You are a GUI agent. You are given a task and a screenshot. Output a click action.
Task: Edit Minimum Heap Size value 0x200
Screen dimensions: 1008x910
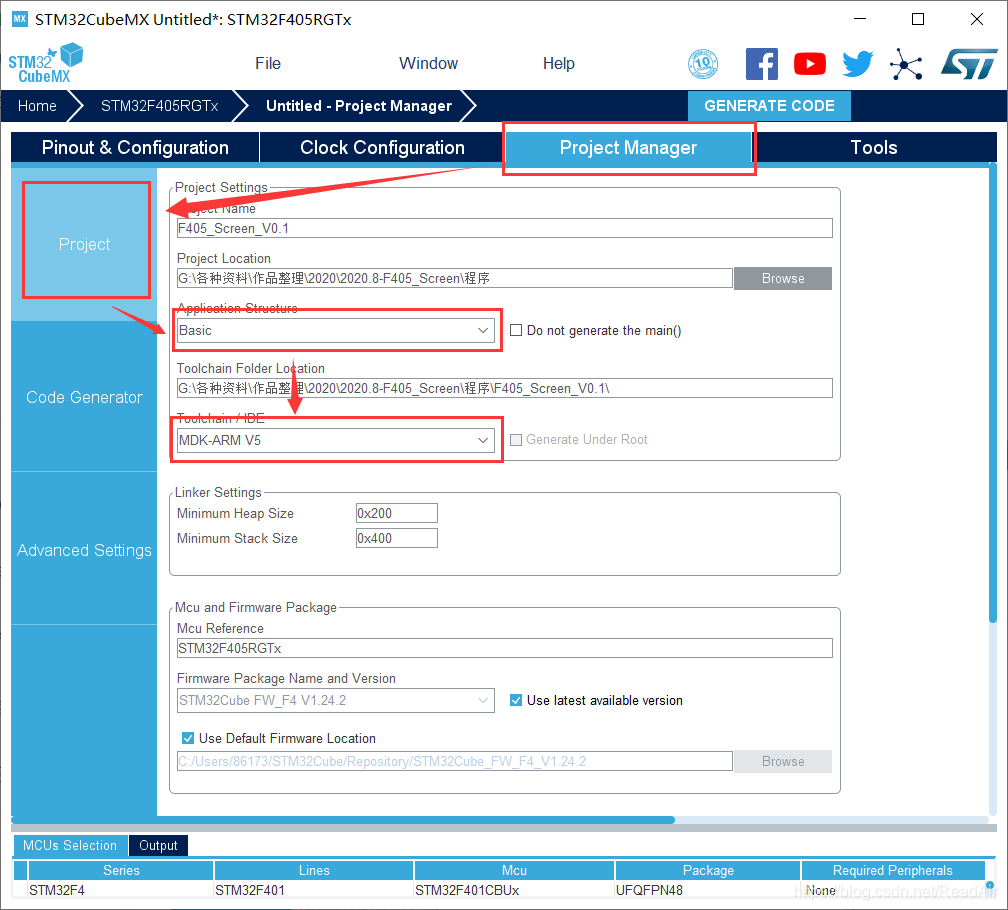tap(397, 513)
